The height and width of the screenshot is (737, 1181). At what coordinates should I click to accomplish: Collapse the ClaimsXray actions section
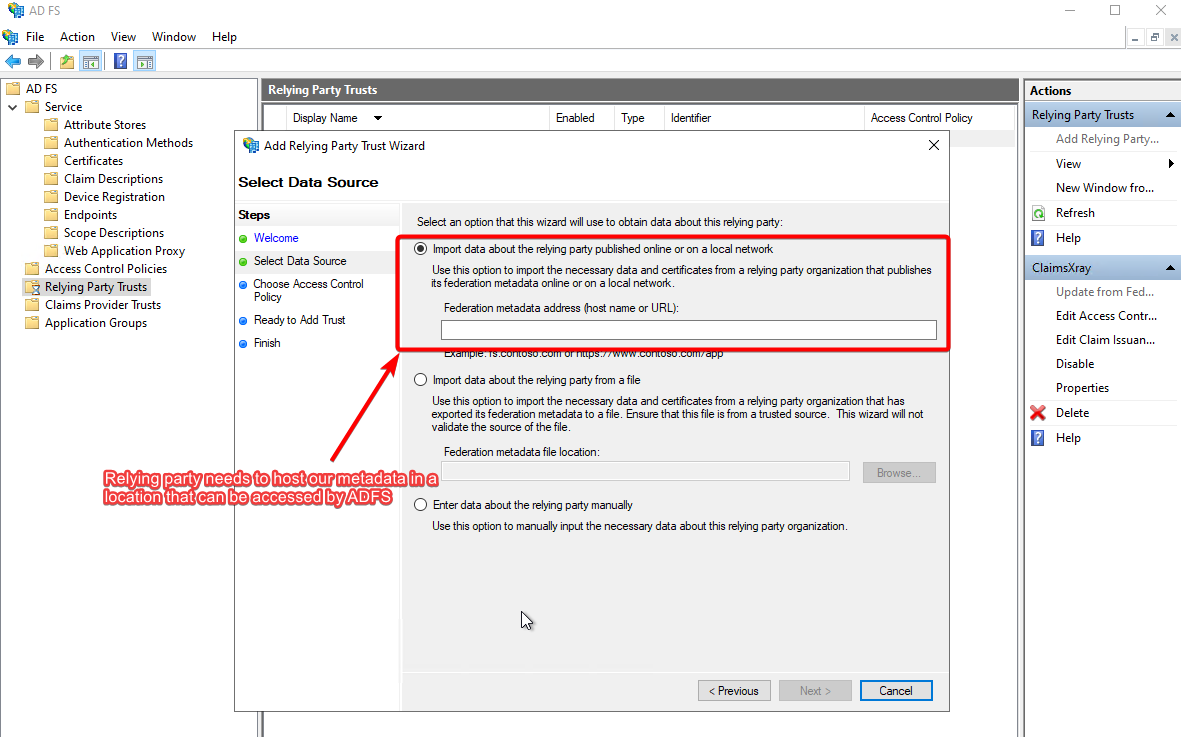click(x=1170, y=268)
